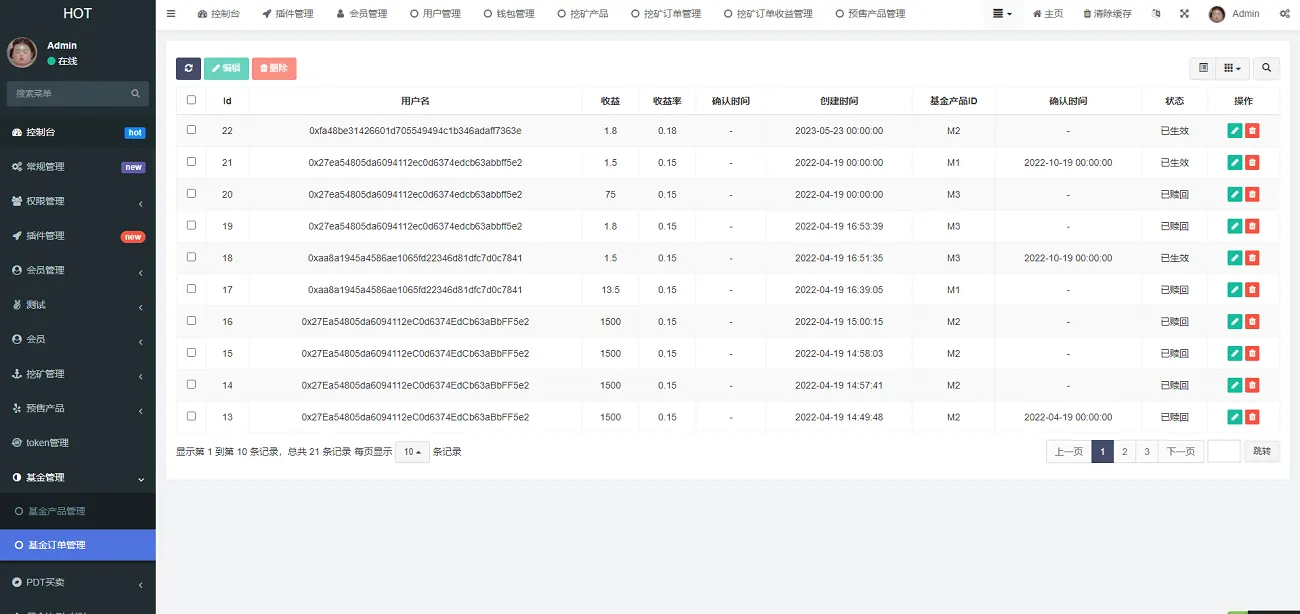This screenshot has width=1300, height=614.
Task: Go to page 3 in pagination
Action: (x=1146, y=451)
